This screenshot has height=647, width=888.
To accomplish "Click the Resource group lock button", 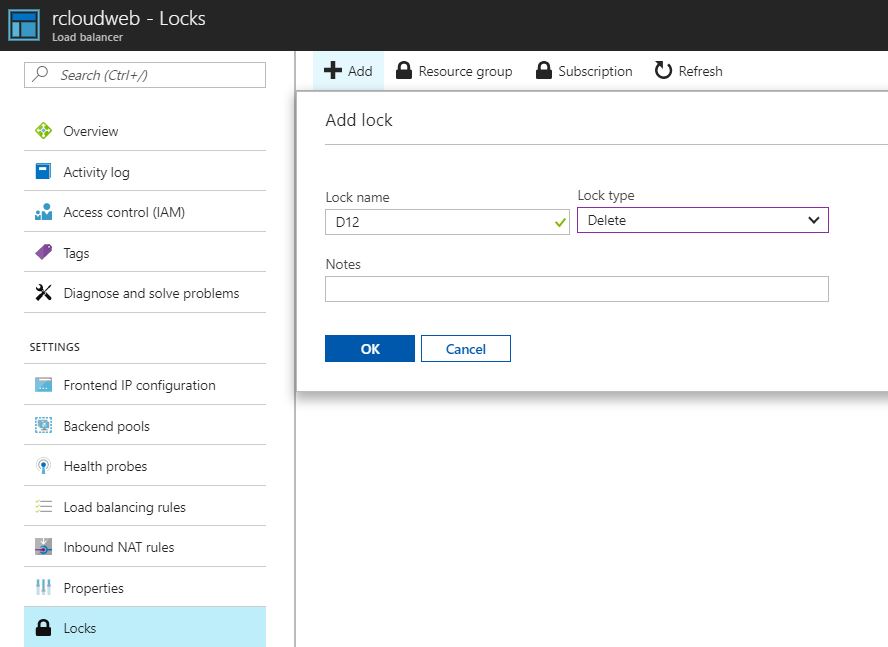I will [x=454, y=71].
